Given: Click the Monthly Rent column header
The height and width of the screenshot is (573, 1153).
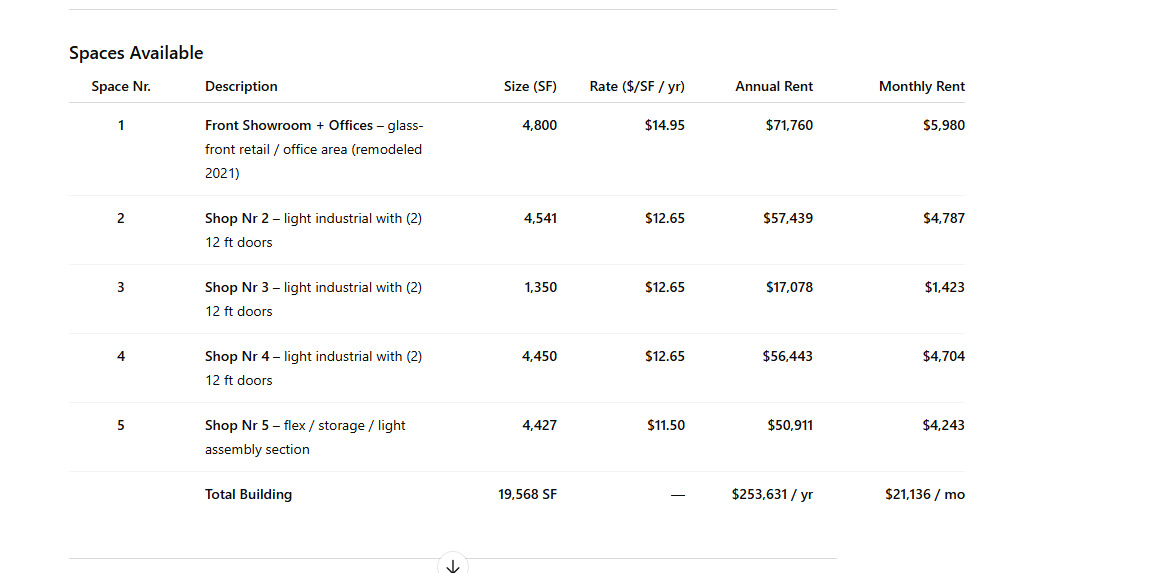Looking at the screenshot, I should tap(921, 86).
